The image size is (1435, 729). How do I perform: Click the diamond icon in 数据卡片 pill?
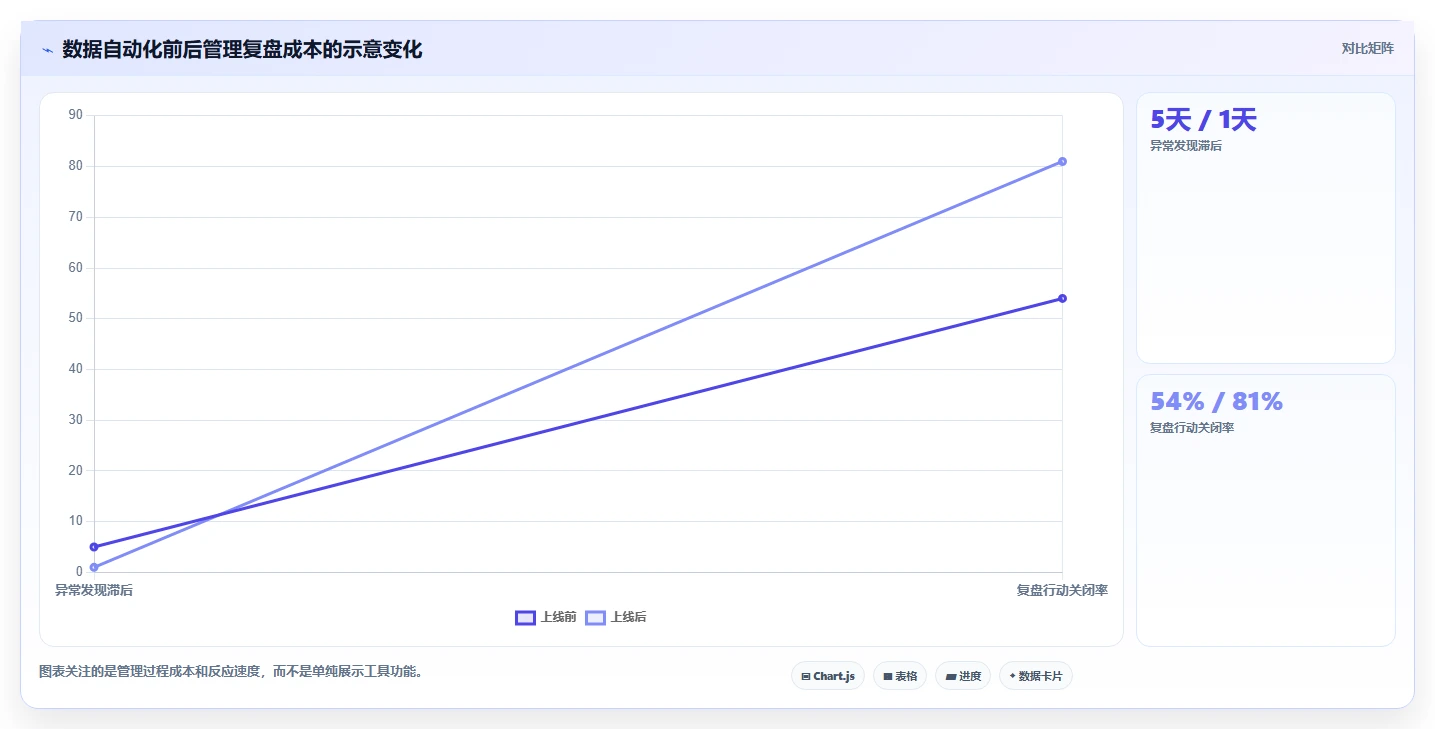1013,676
